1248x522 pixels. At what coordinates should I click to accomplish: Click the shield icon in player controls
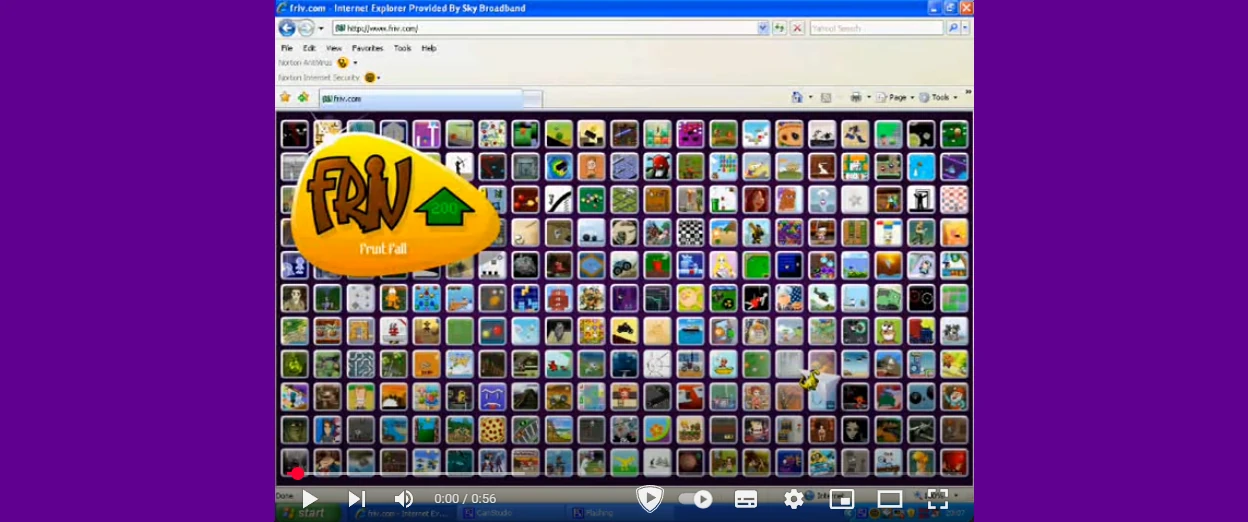[650, 499]
